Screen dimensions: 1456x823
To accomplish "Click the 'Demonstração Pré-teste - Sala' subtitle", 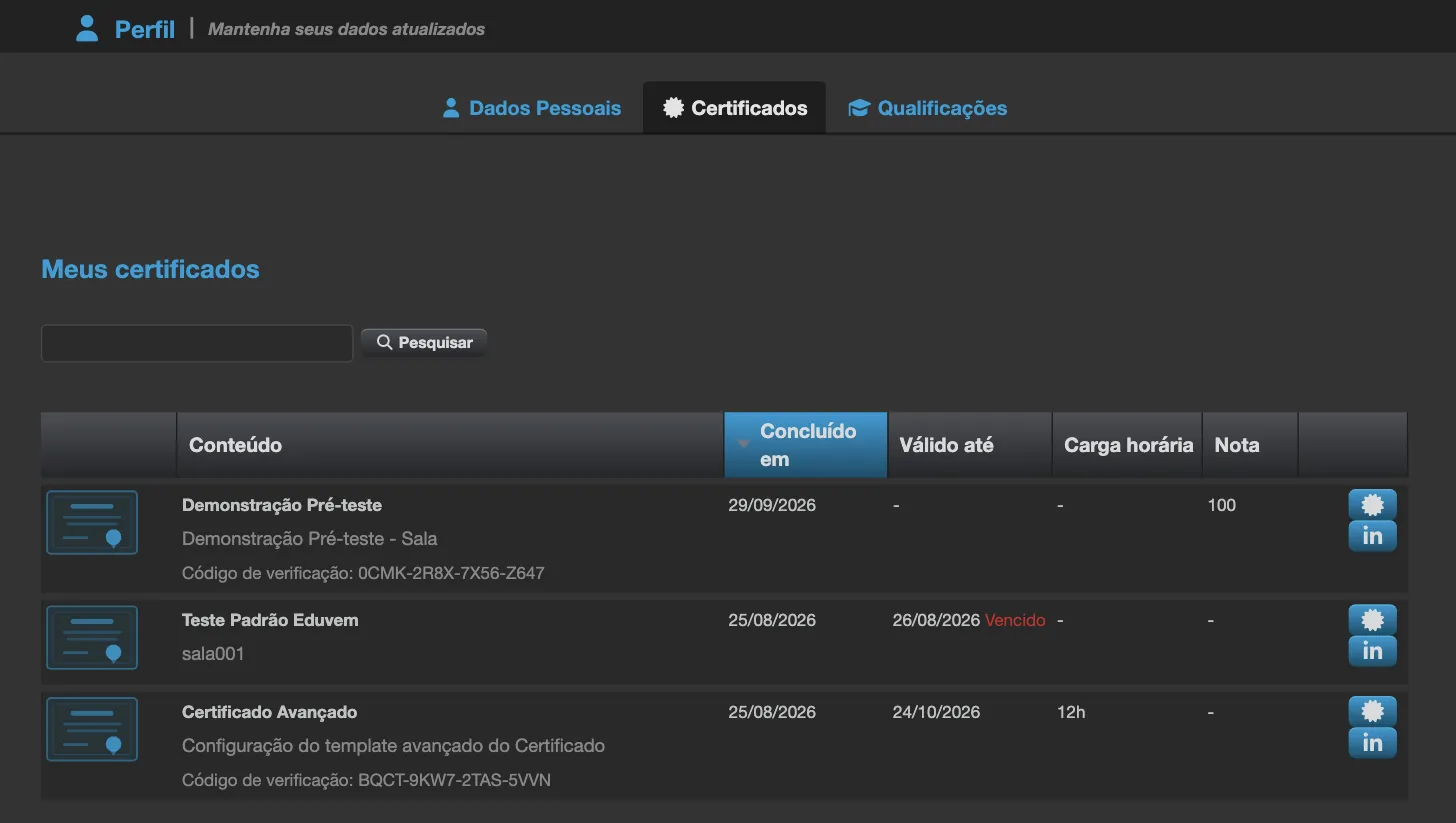I will point(310,539).
